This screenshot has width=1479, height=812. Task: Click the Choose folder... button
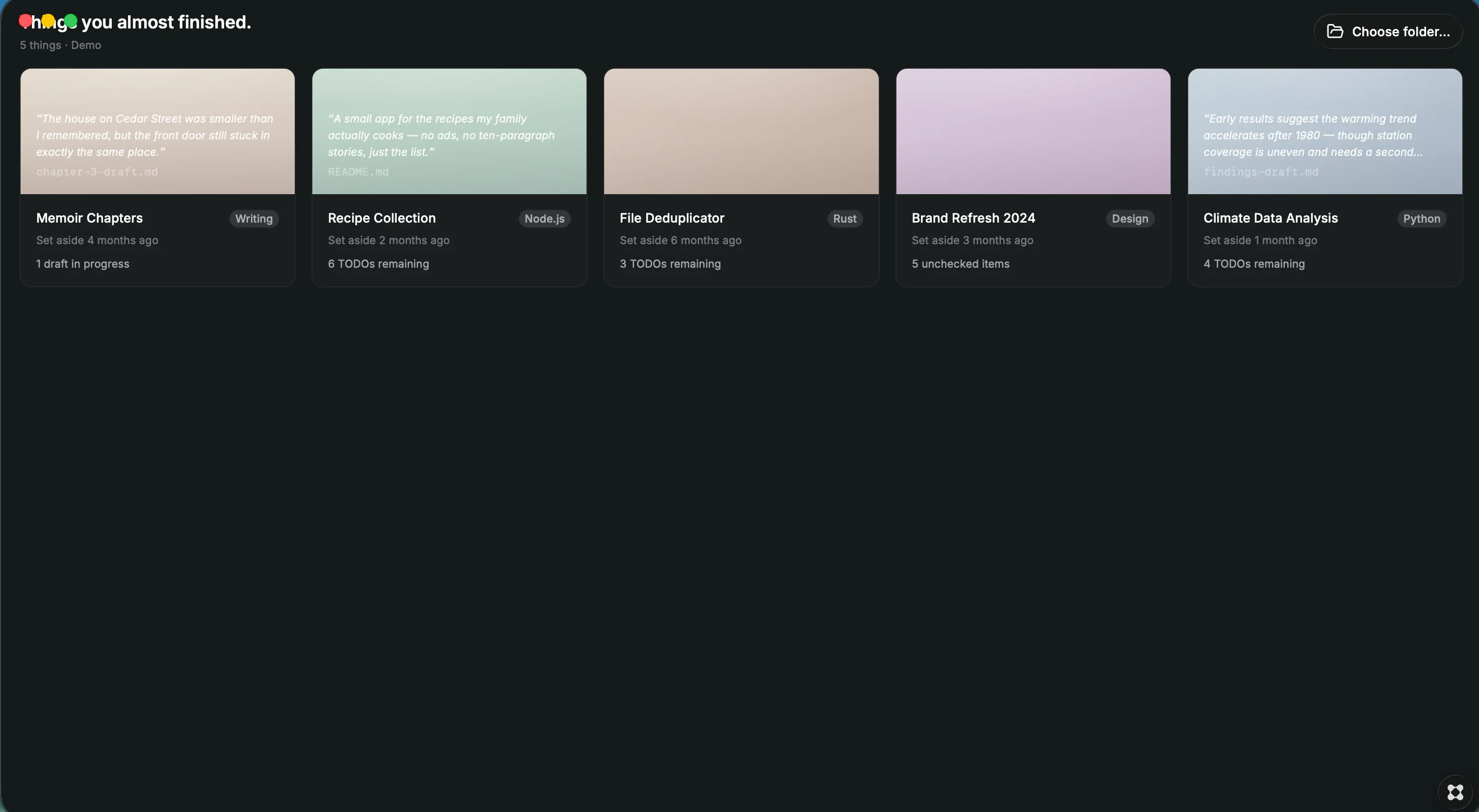point(1388,31)
